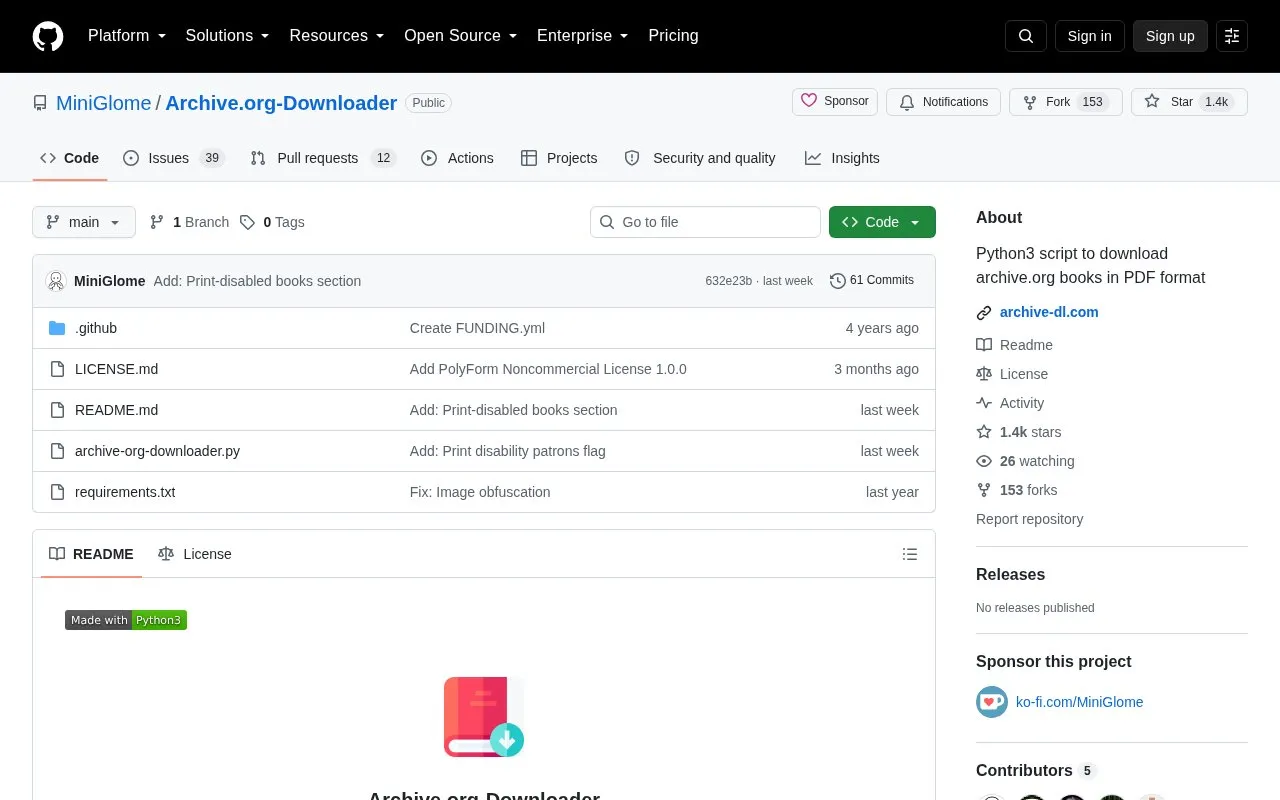This screenshot has width=1280, height=800.
Task: Expand the Platform menu
Action: (127, 36)
